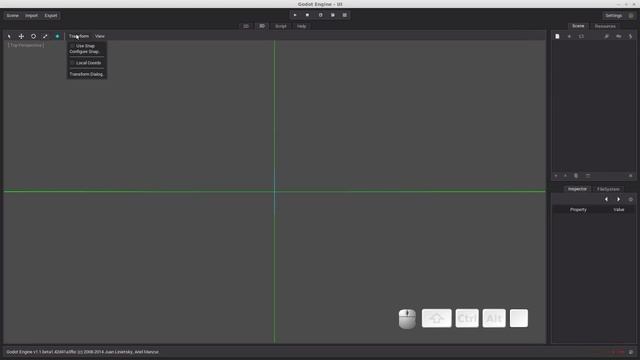
Task: Click the script icon in Scene dock
Action: click(x=631, y=36)
